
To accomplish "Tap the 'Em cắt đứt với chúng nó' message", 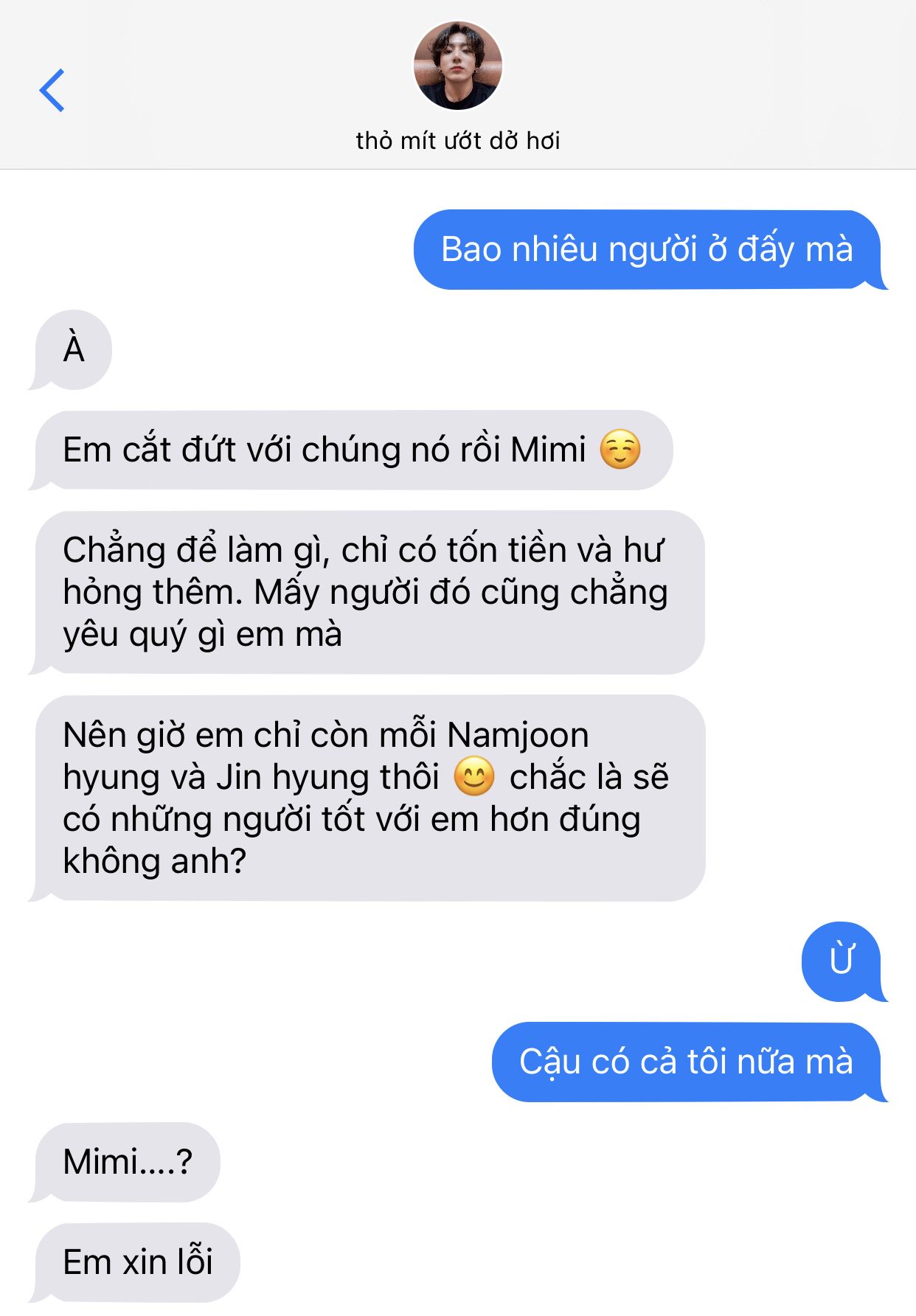I will click(351, 450).
